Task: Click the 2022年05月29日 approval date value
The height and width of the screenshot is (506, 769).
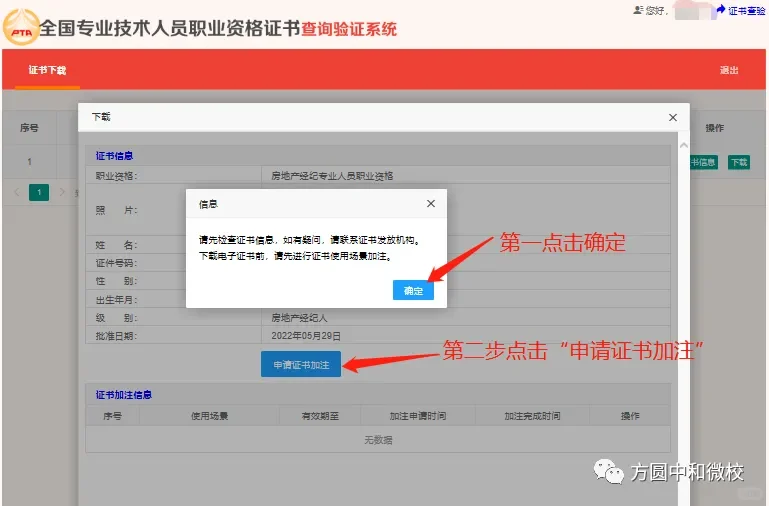Action: 306,336
